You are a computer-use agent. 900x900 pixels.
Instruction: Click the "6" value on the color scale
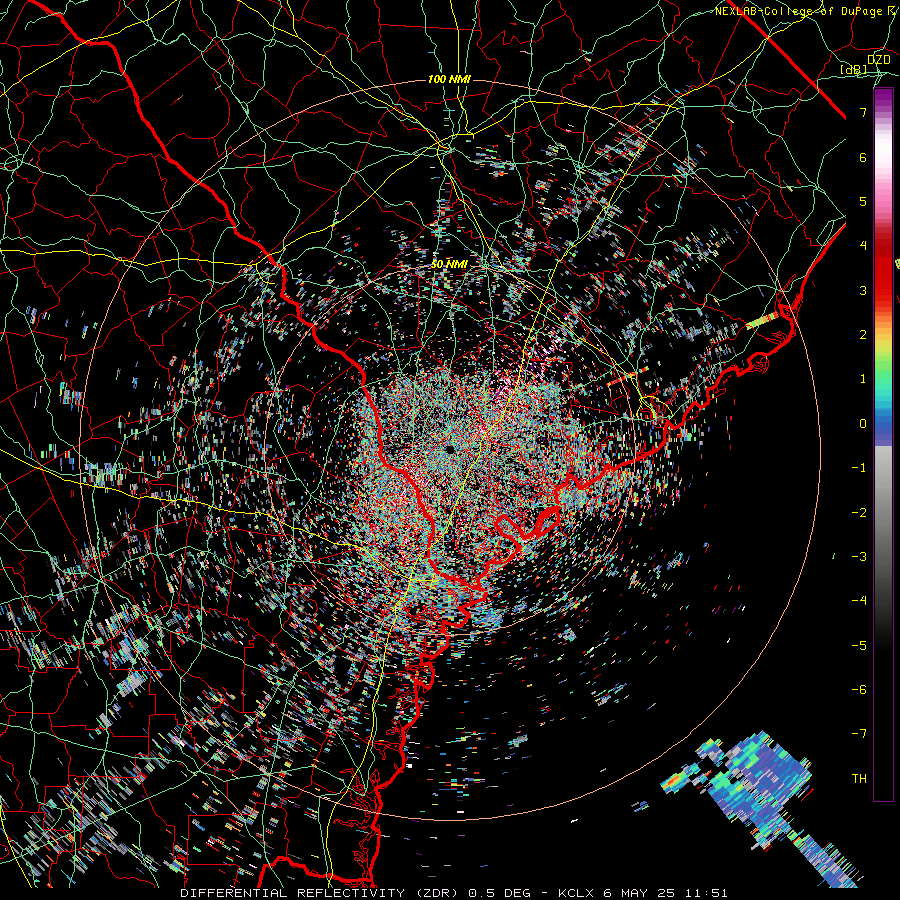(x=863, y=157)
